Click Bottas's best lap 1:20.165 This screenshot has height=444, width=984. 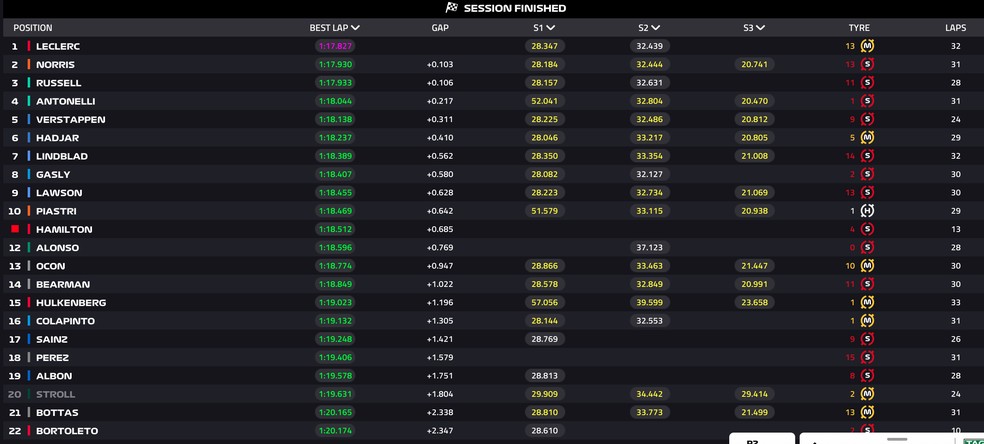[334, 412]
